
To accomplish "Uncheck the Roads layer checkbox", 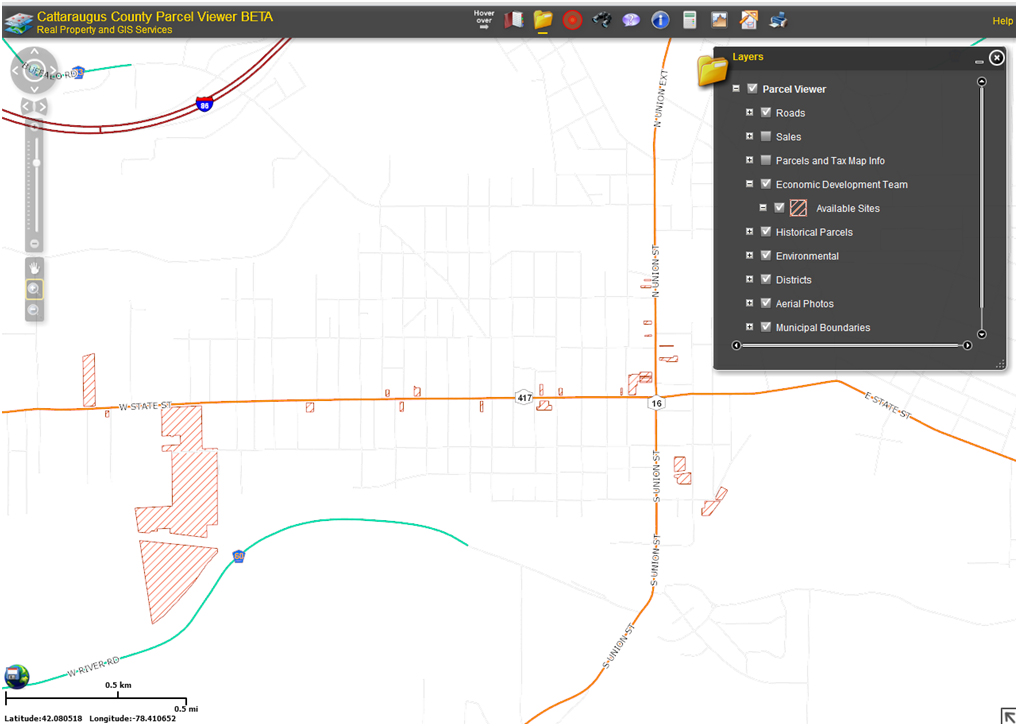I will click(x=766, y=113).
